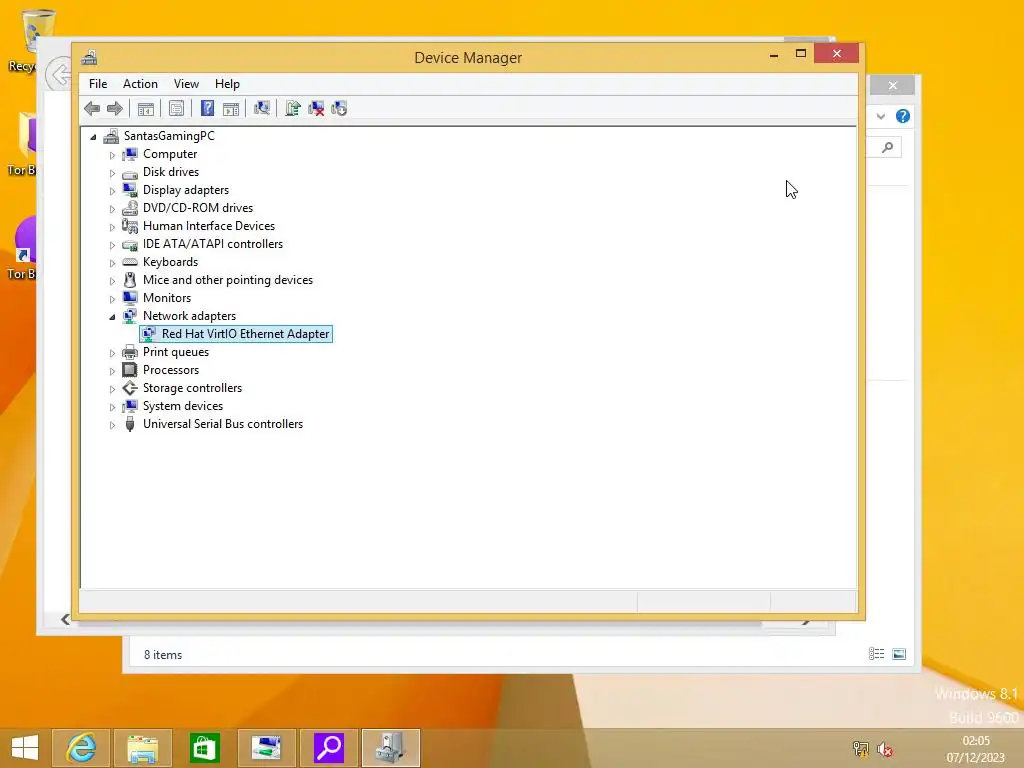The image size is (1024, 768).
Task: Expand Universal Serial Bus controllers category
Action: (112, 424)
